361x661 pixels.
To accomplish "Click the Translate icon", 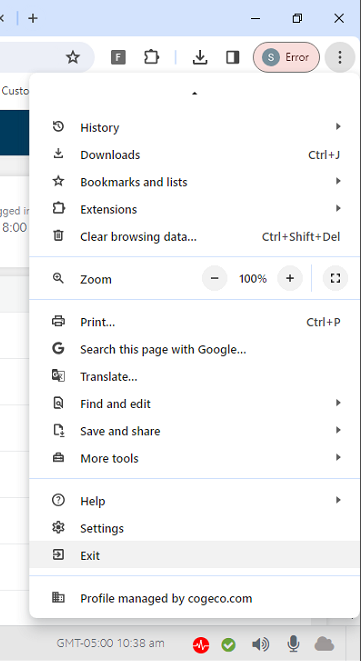I will 58,376.
